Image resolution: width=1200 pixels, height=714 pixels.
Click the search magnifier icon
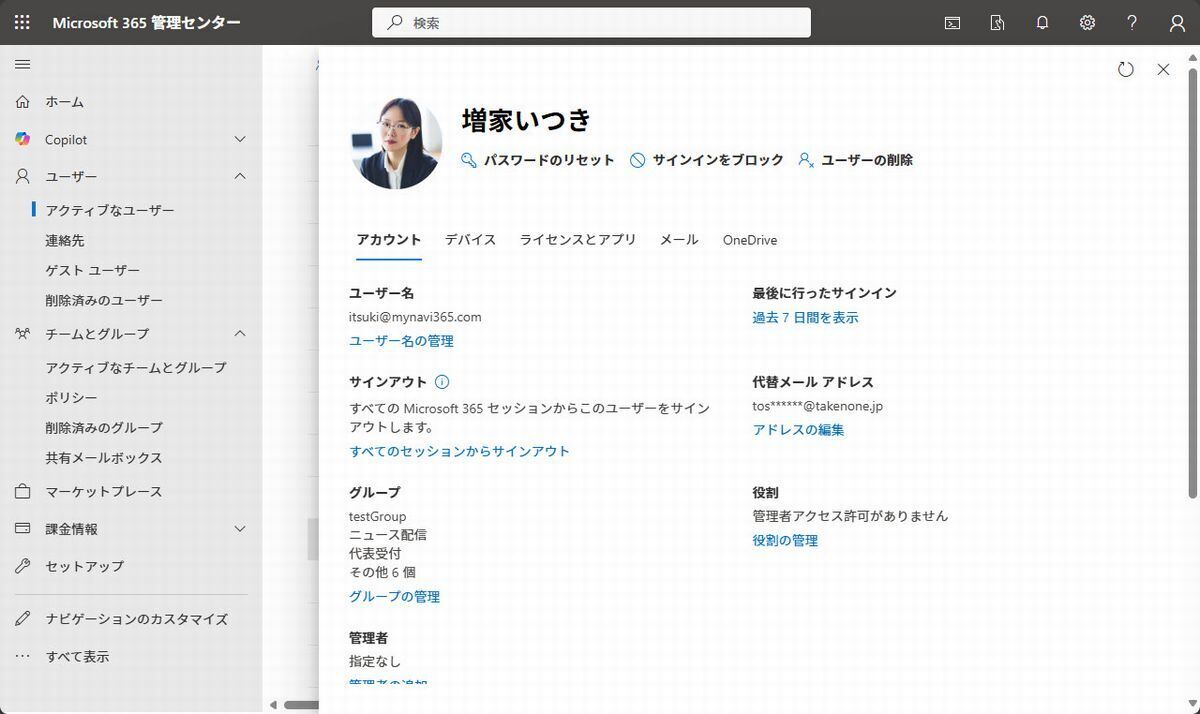[x=396, y=22]
